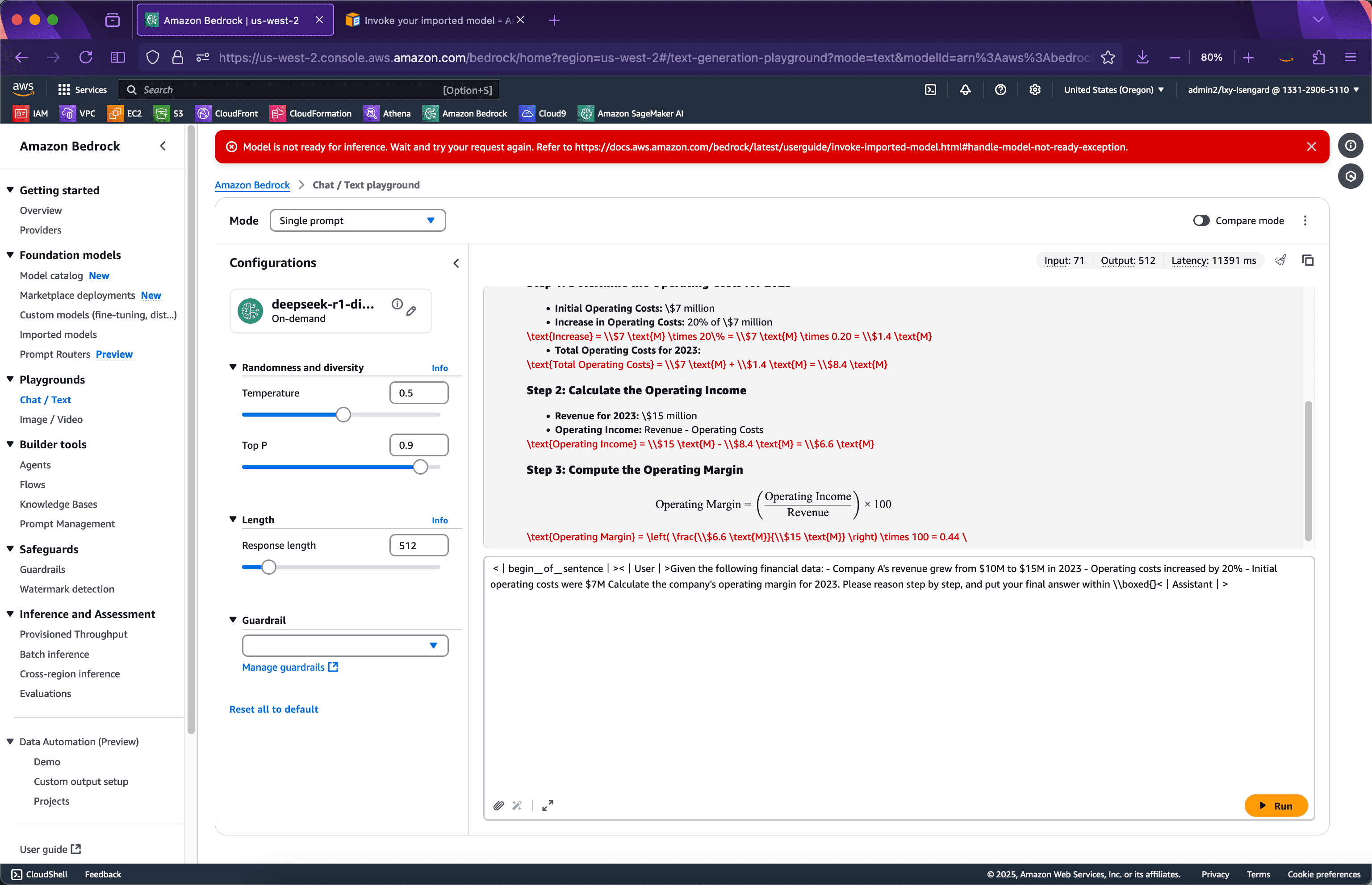Screen dimensions: 1372x885
Task: Click the Top P slider handle
Action: 420,467
